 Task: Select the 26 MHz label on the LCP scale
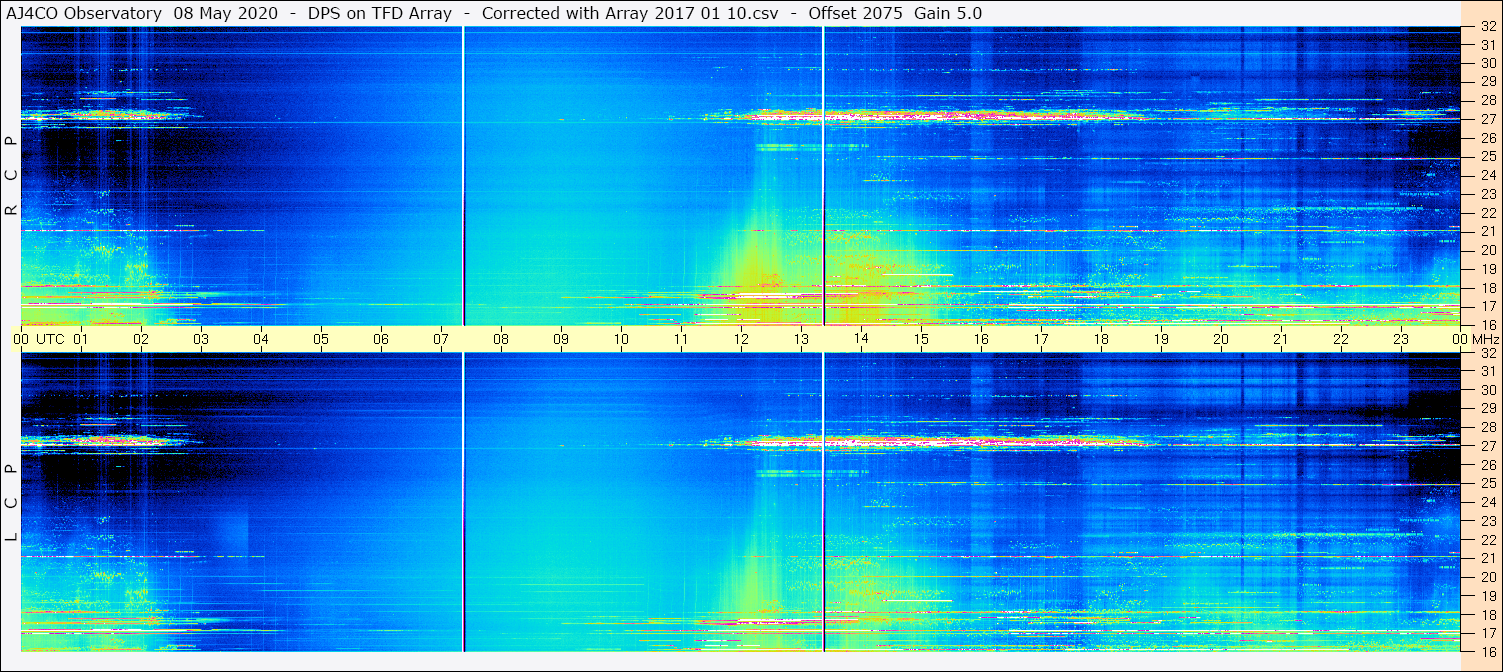1487,465
